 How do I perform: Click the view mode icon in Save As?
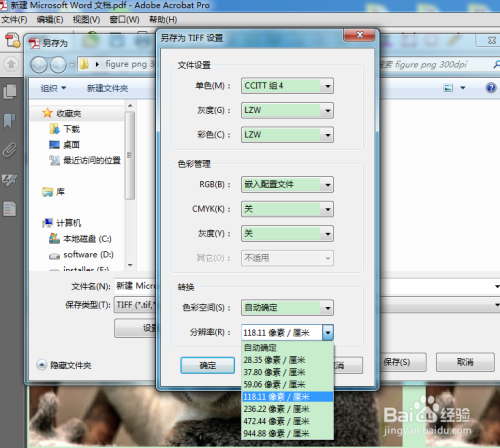pos(448,88)
